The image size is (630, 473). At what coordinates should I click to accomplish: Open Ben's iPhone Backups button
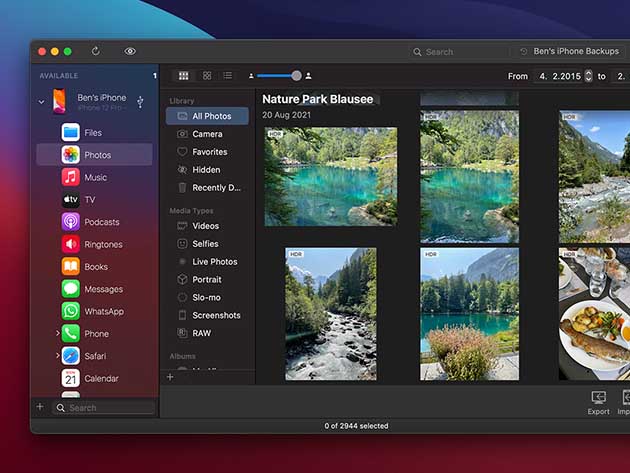coord(571,51)
